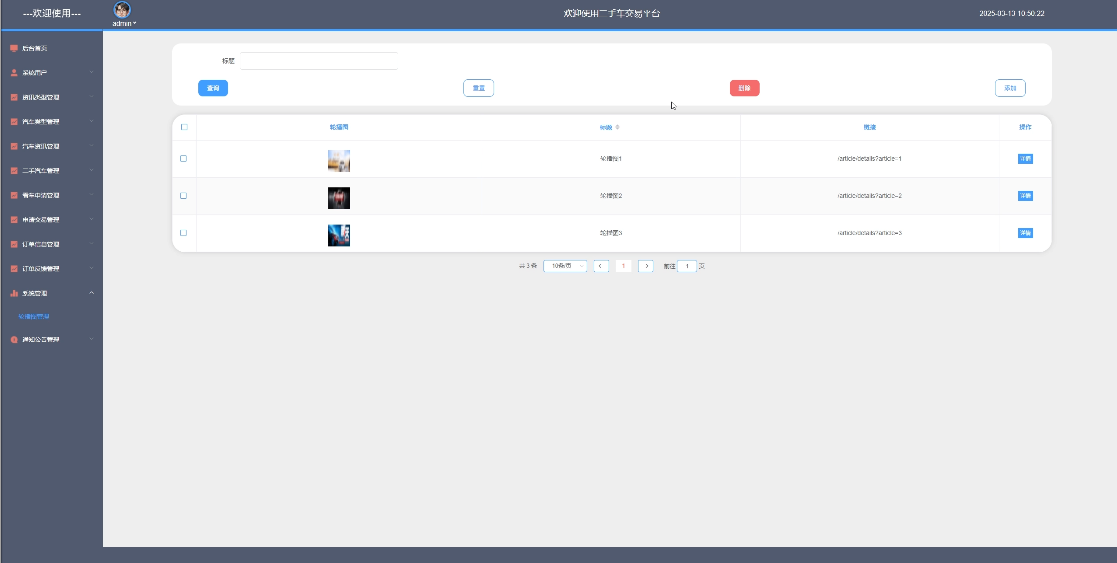Click the 欢迎使用二手车交易平台 header title
The image size is (1117, 563).
pyautogui.click(x=612, y=14)
